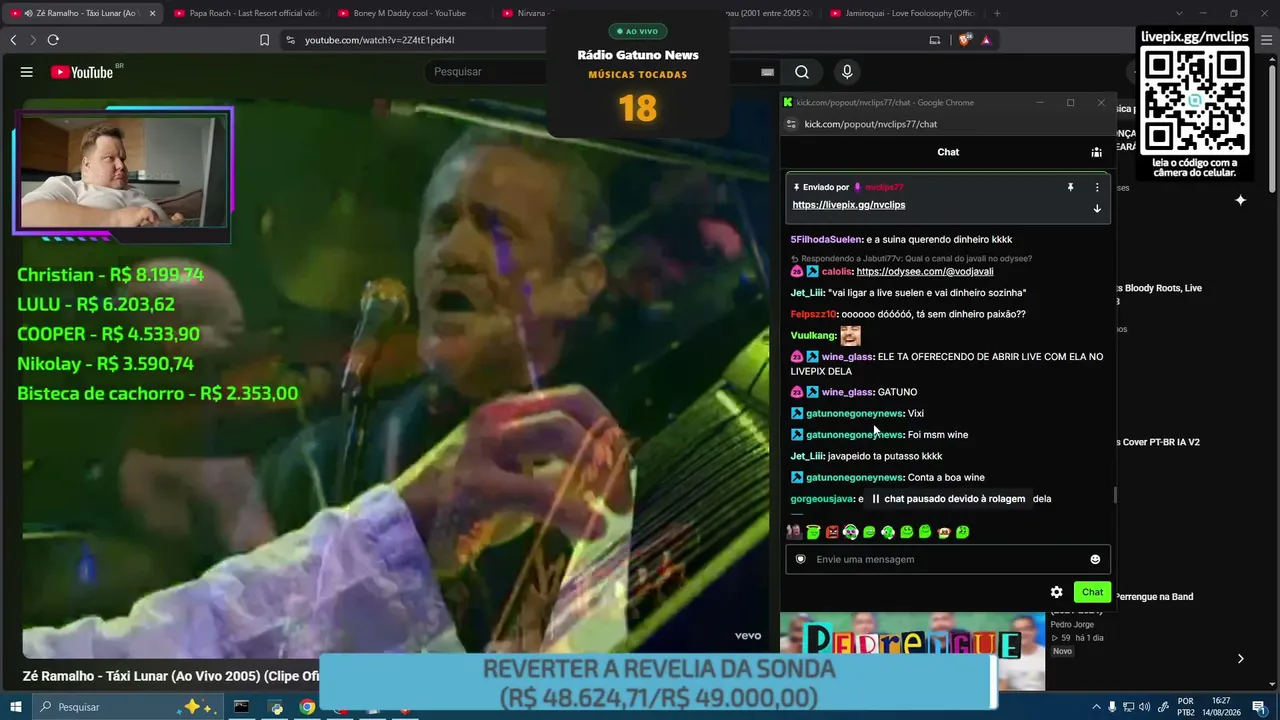Click username 5FilhodaSuelen in chat
The width and height of the screenshot is (1280, 720).
(826, 240)
